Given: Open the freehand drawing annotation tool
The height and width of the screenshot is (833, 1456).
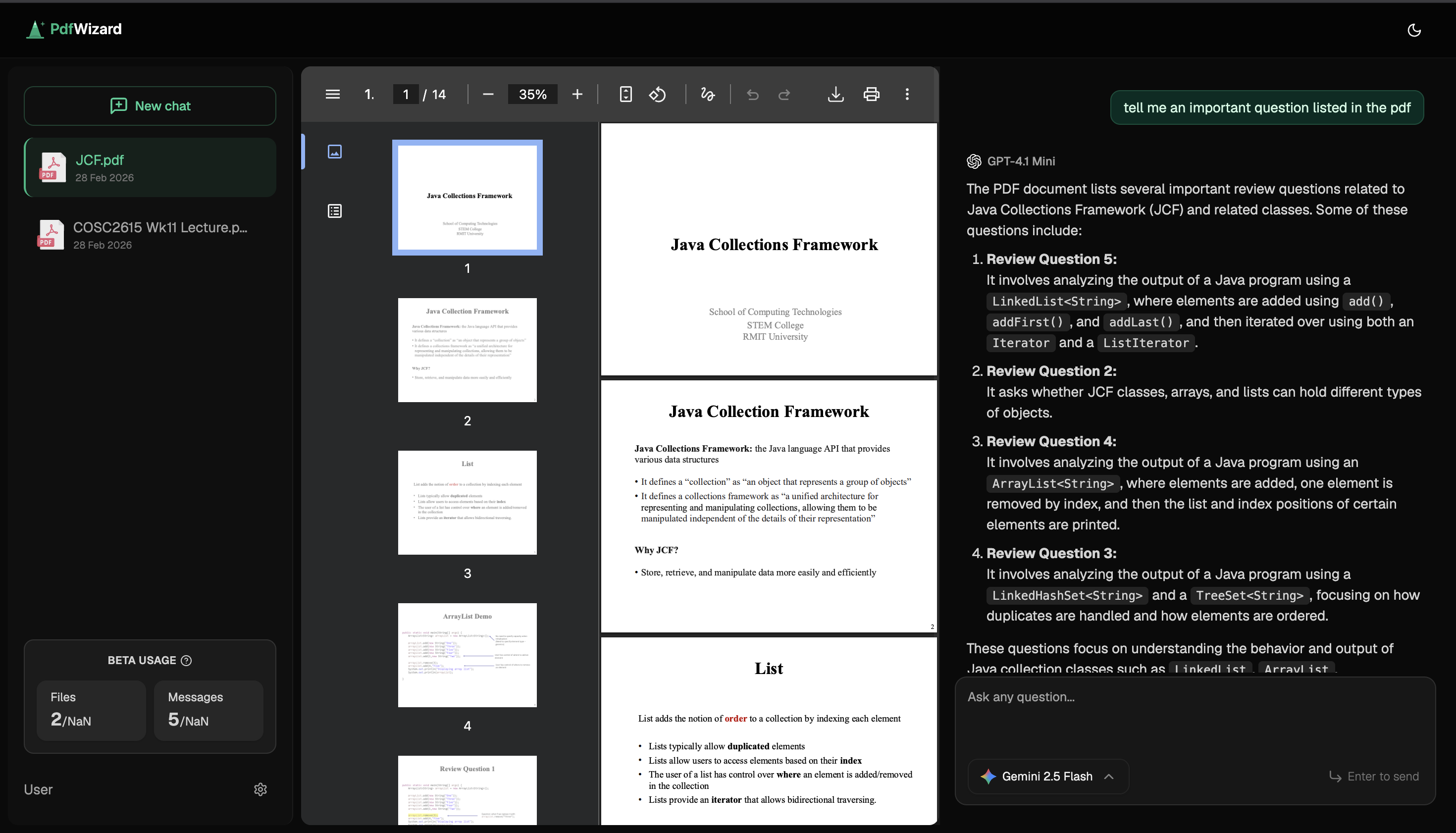Looking at the screenshot, I should coord(708,94).
